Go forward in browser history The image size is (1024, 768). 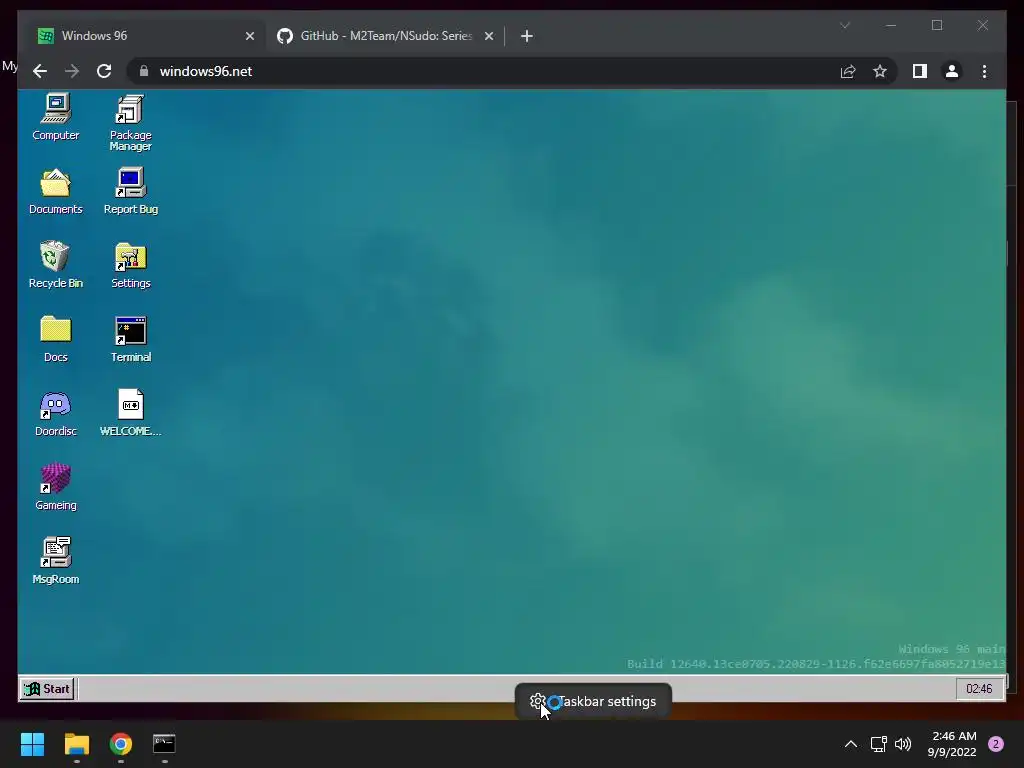72,71
